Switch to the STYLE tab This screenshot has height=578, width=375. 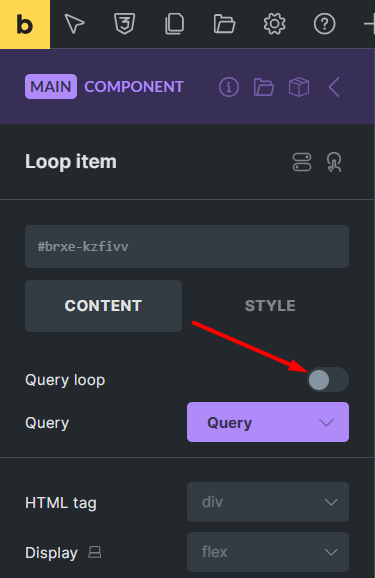[x=270, y=306]
